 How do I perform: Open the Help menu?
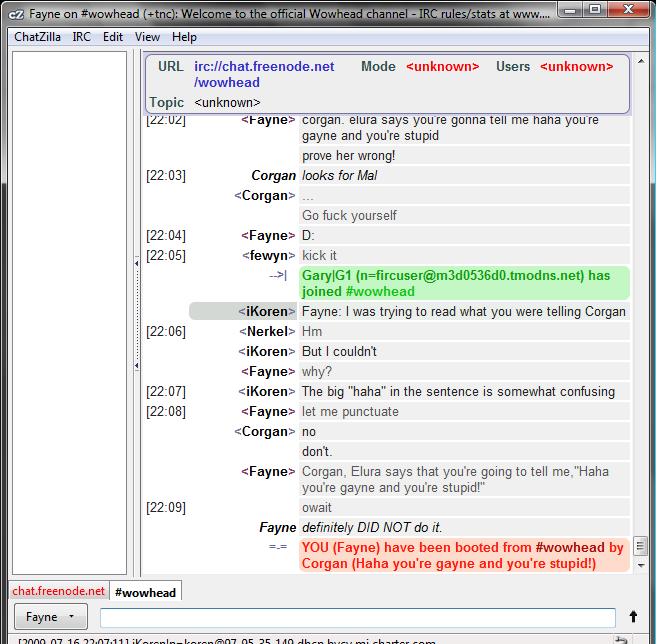[x=184, y=37]
